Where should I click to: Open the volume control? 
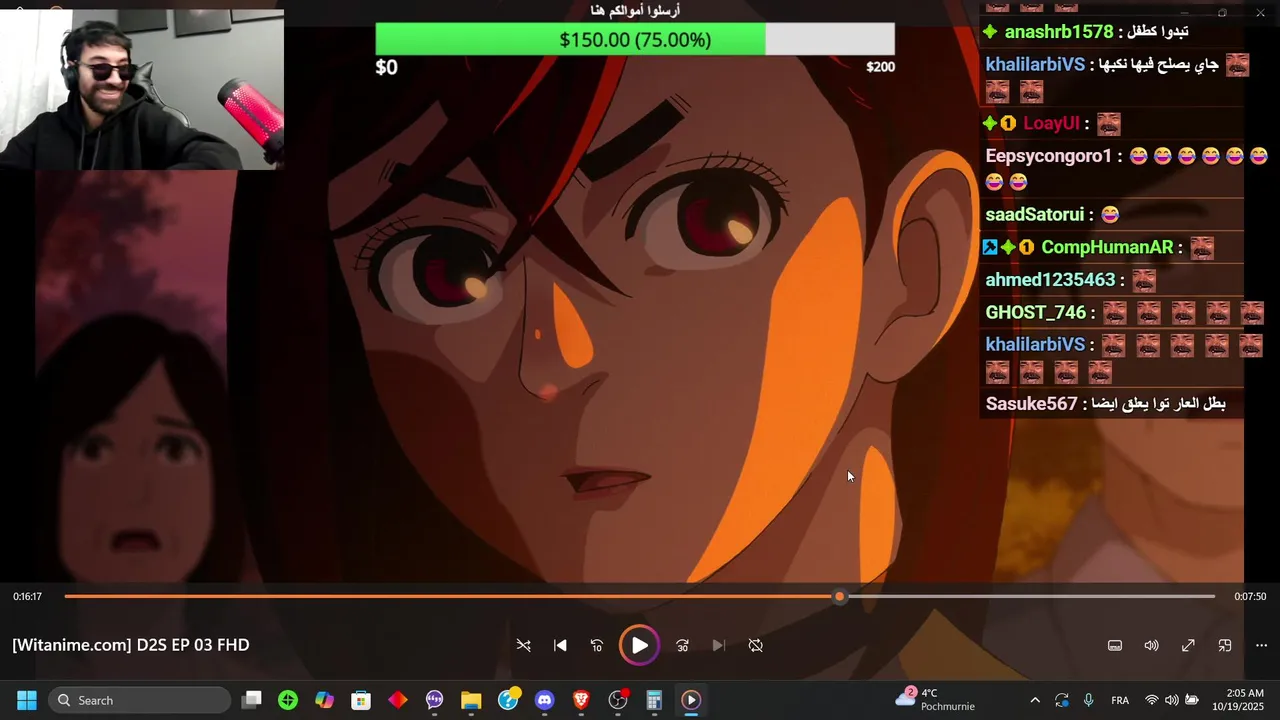click(1151, 646)
